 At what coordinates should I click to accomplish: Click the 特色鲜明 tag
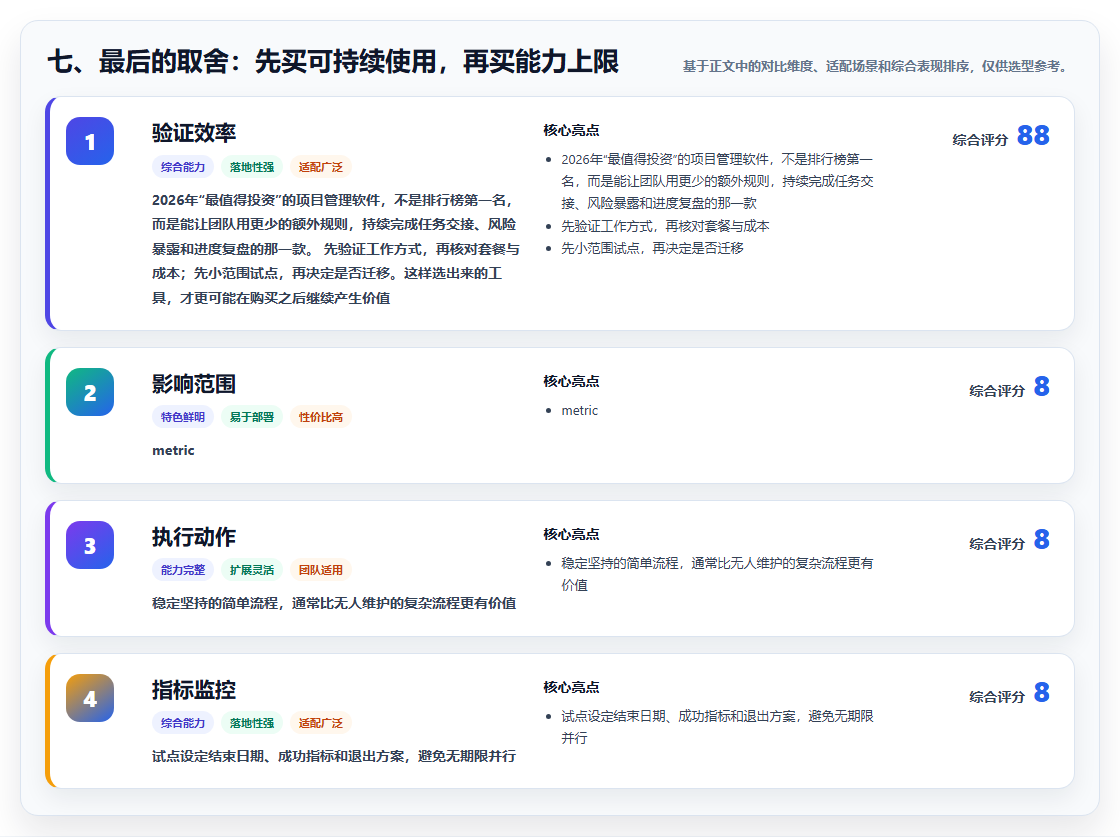[183, 417]
